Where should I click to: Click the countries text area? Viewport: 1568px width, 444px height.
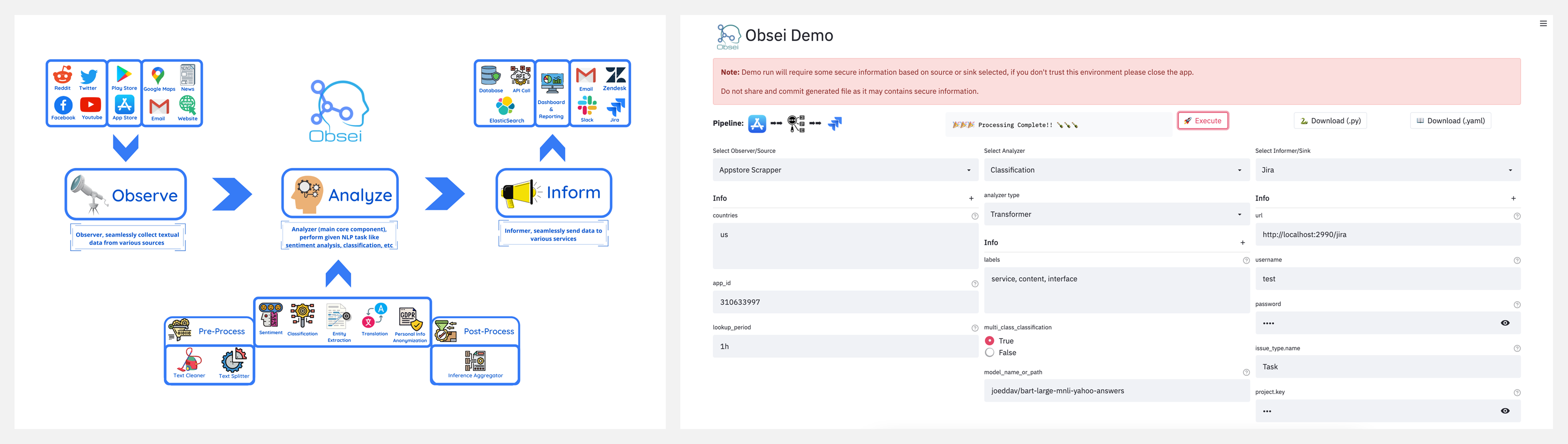pyautogui.click(x=845, y=246)
